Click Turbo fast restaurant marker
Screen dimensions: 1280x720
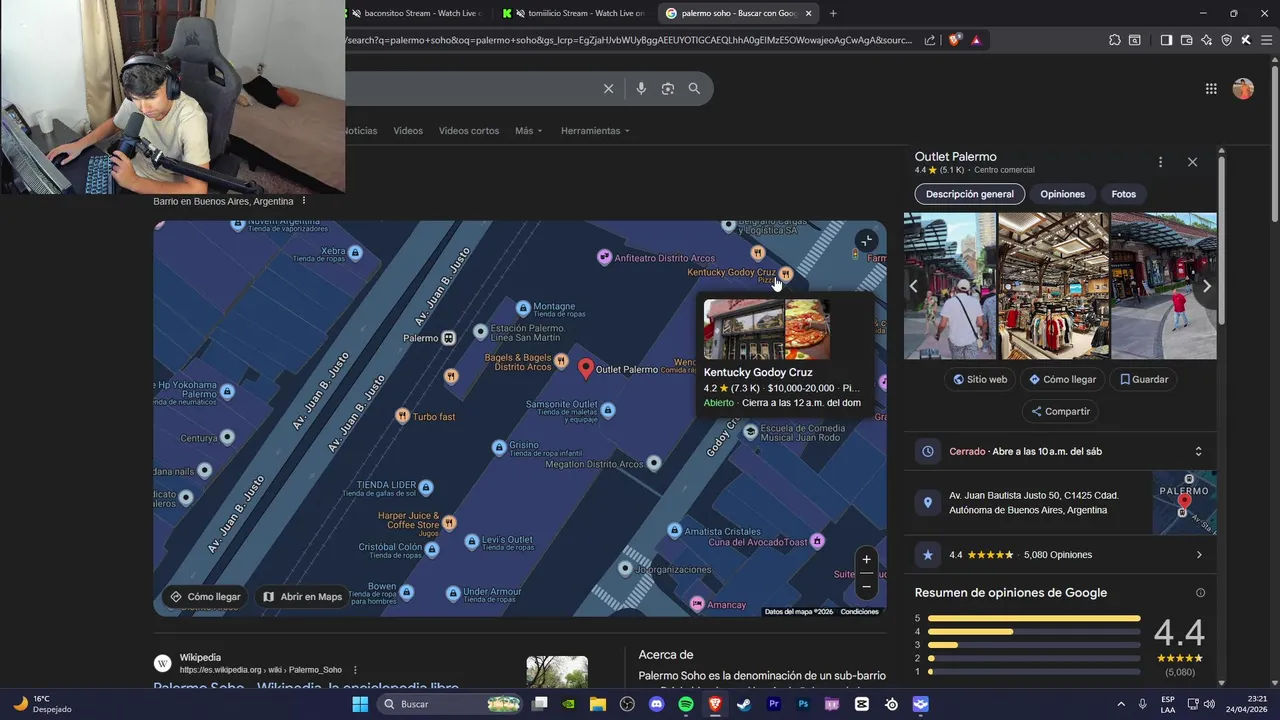pyautogui.click(x=402, y=416)
